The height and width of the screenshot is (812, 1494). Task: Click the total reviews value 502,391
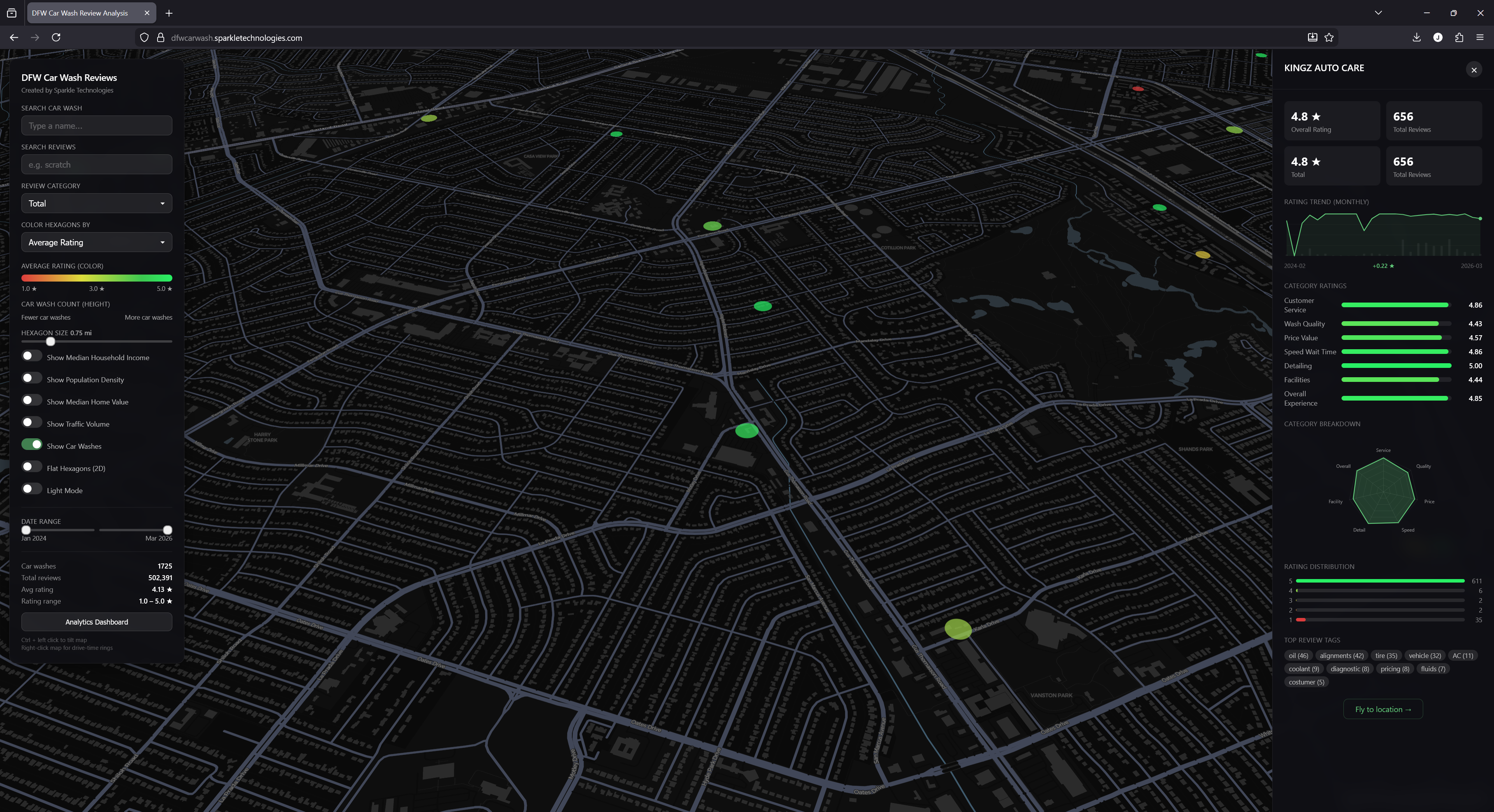pyautogui.click(x=160, y=578)
